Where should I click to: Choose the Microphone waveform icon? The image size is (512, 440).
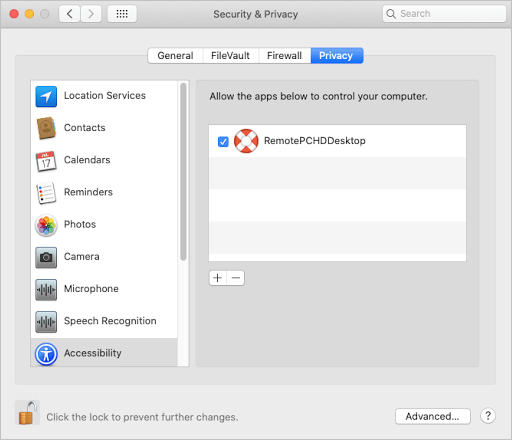46,289
